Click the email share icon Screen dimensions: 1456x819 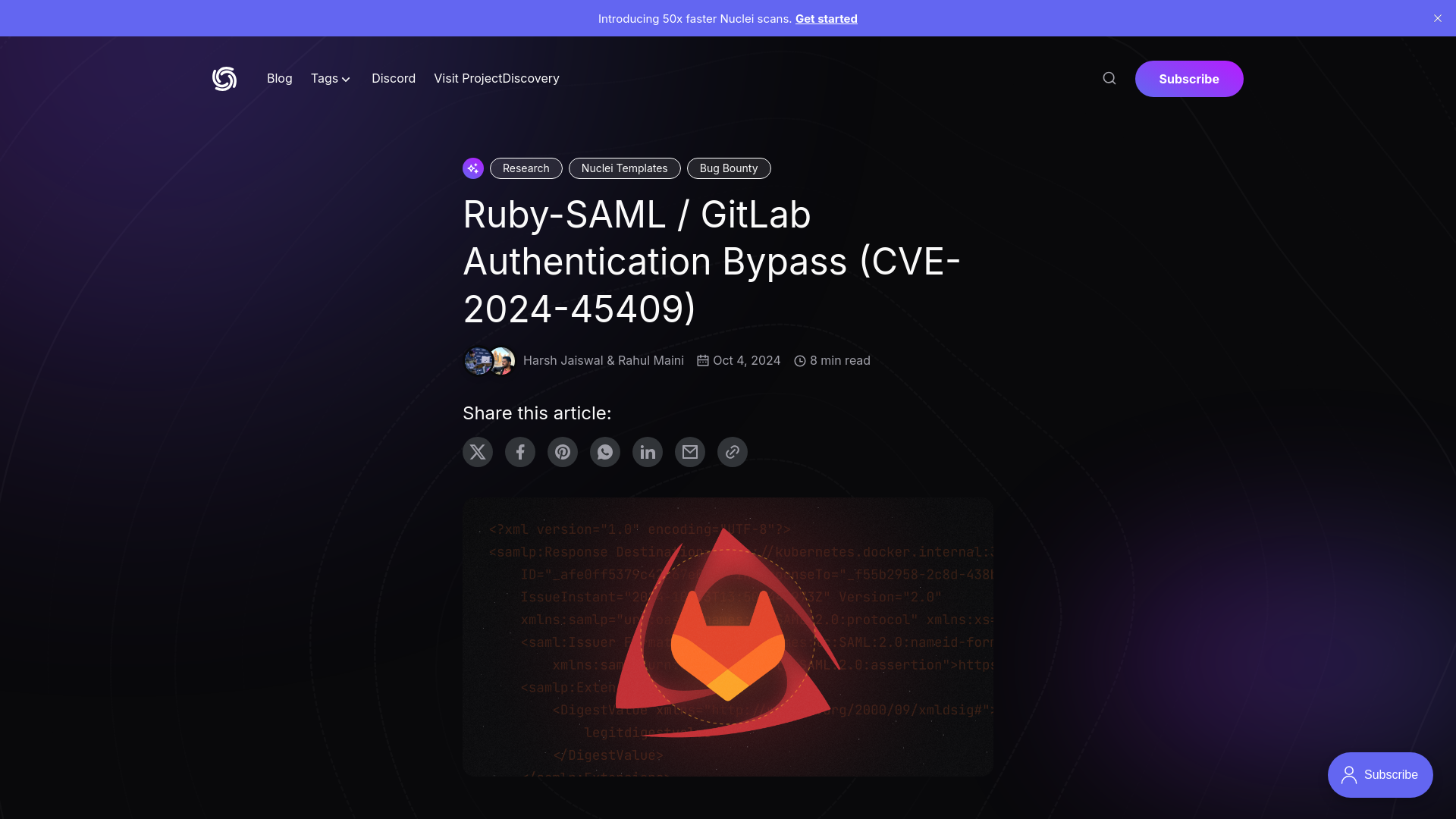click(x=690, y=451)
